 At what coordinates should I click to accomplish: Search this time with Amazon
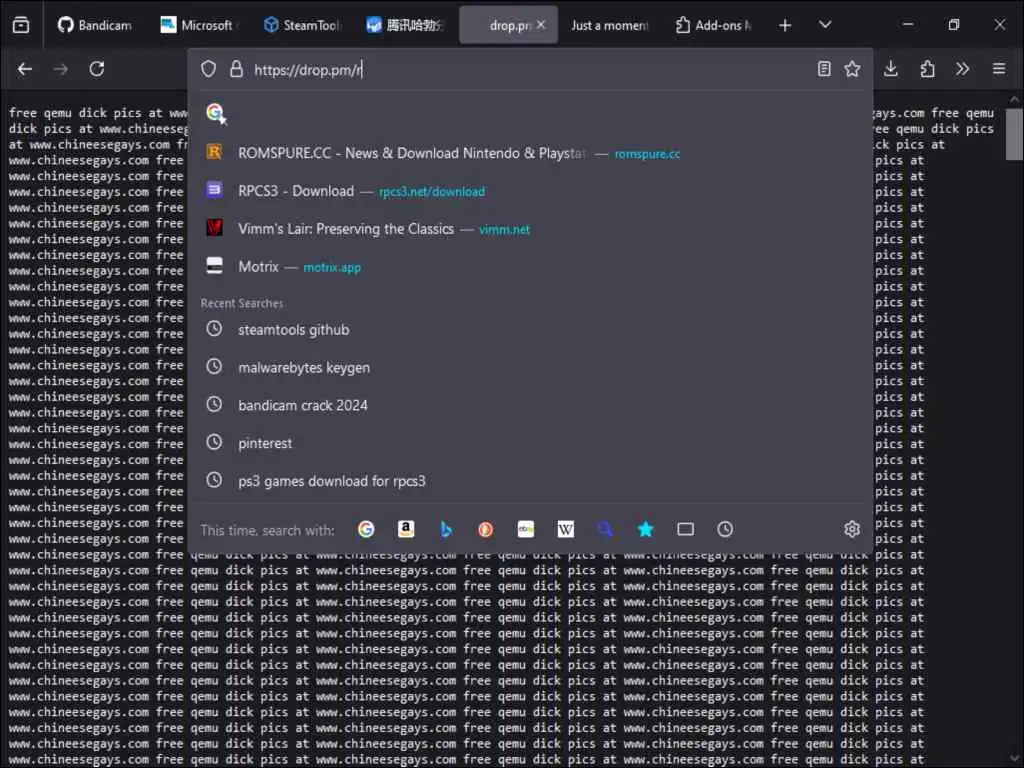[406, 529]
